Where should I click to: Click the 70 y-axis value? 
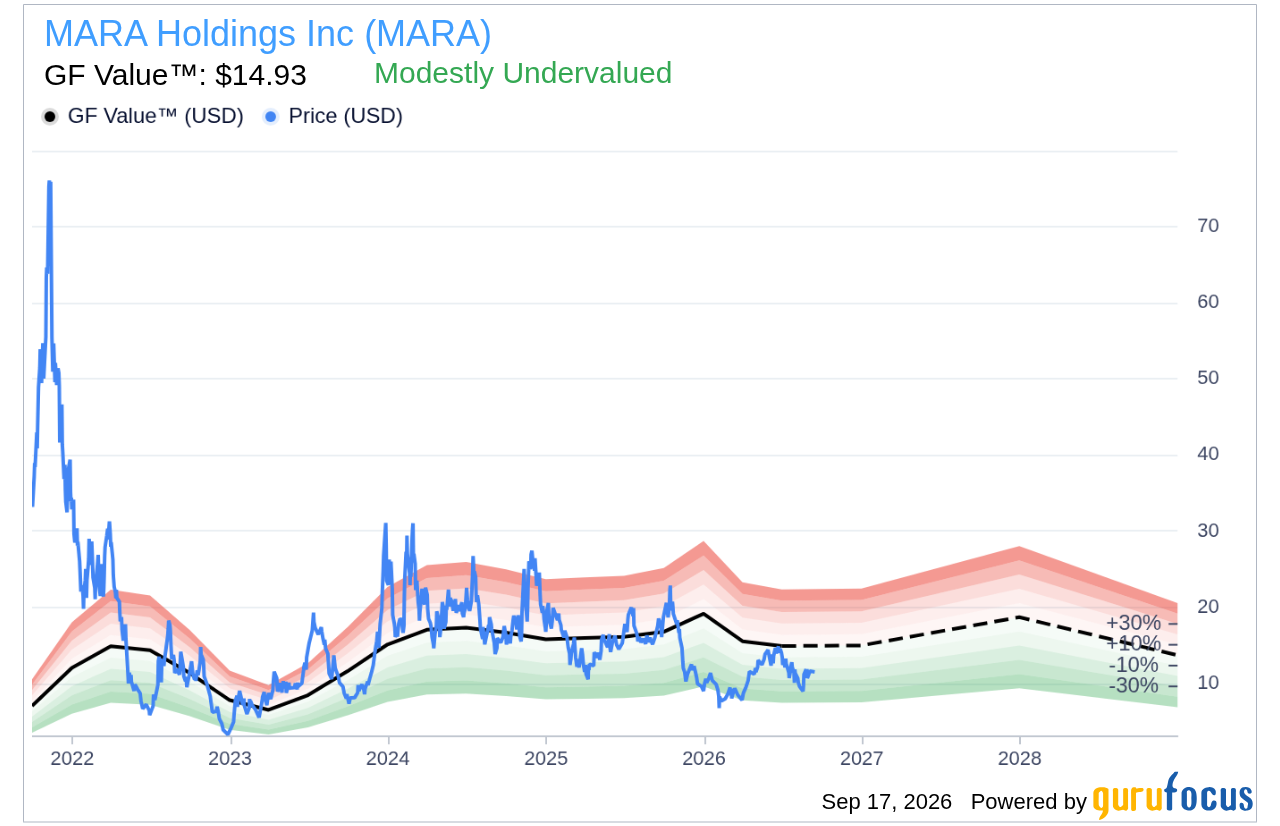[1208, 226]
